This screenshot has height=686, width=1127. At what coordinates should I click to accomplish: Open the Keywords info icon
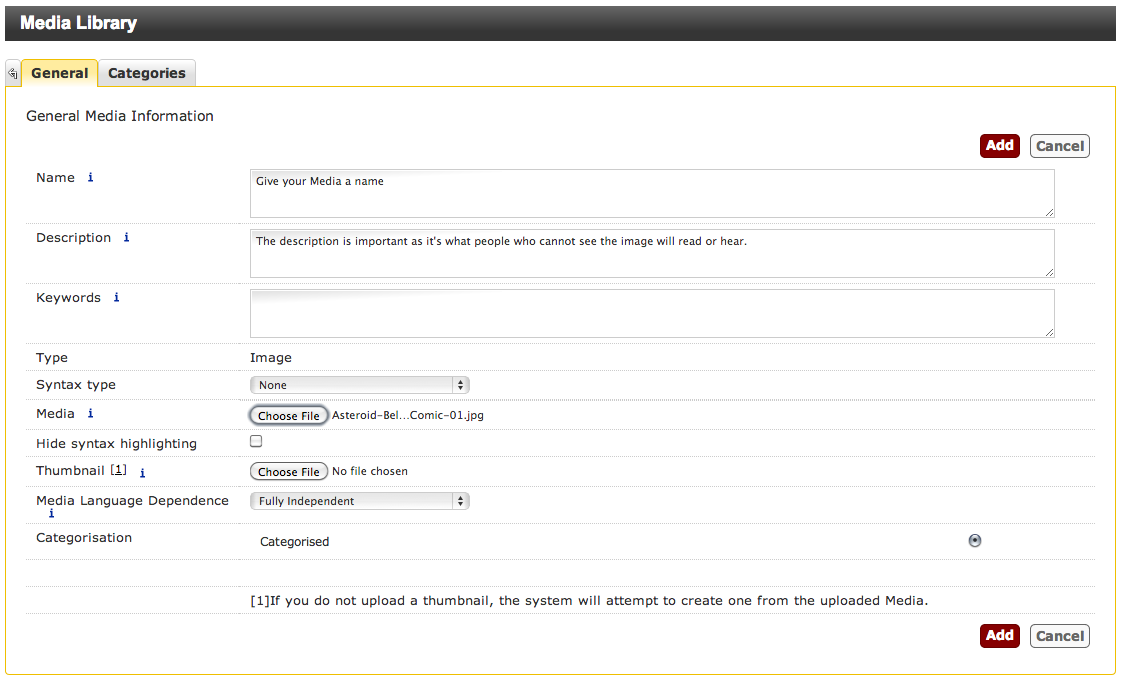(116, 298)
